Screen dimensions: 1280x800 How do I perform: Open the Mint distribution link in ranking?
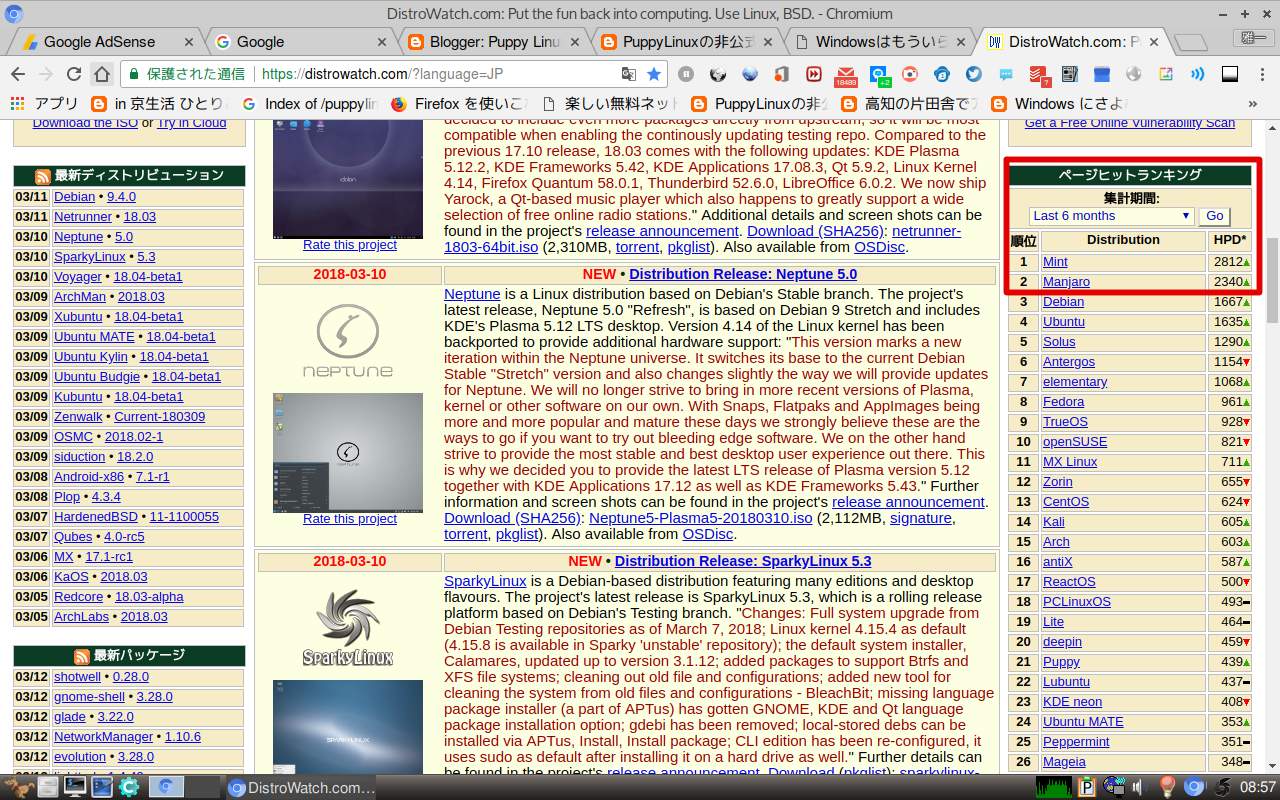pos(1055,262)
